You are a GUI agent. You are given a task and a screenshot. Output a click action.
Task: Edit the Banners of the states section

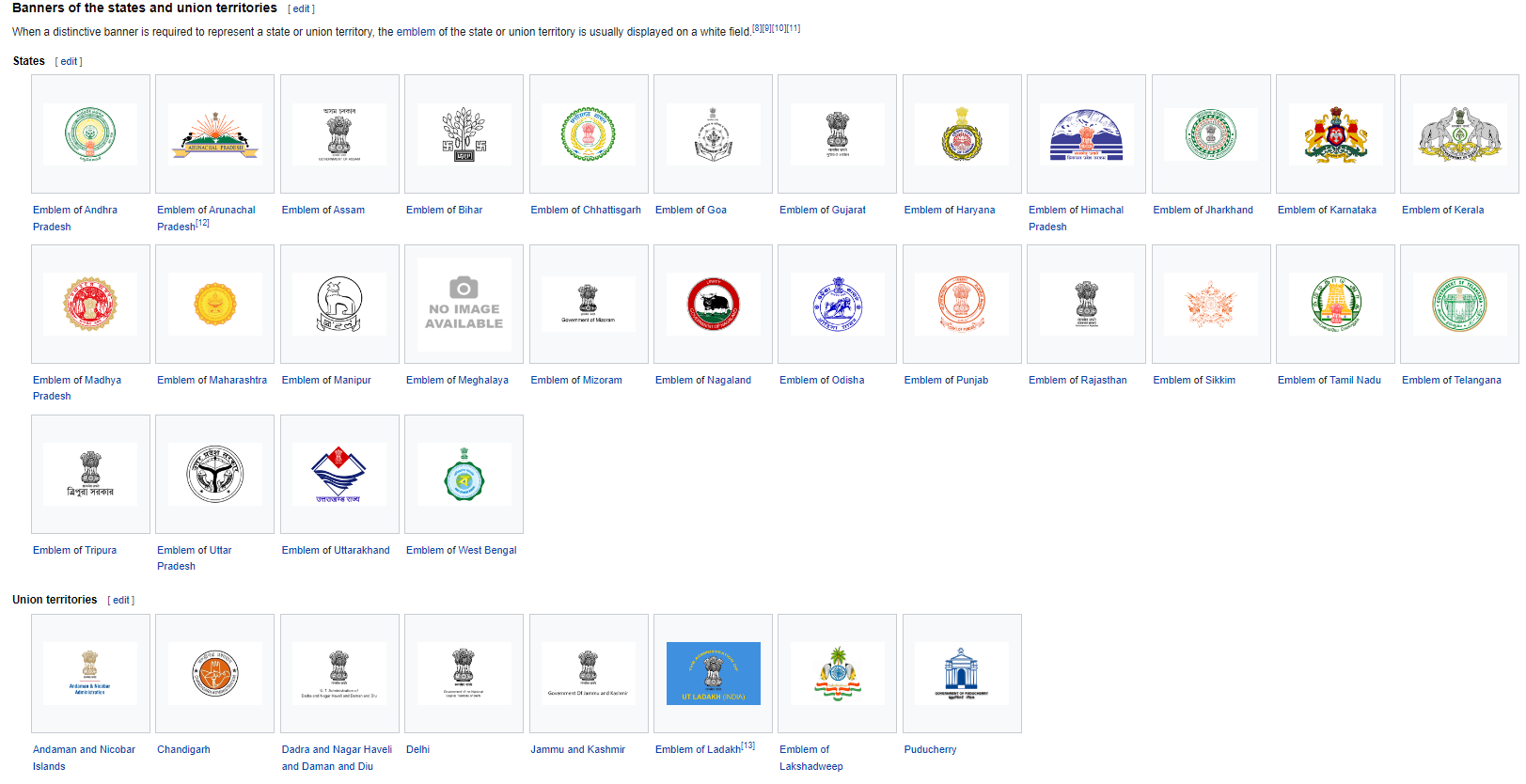(x=301, y=8)
